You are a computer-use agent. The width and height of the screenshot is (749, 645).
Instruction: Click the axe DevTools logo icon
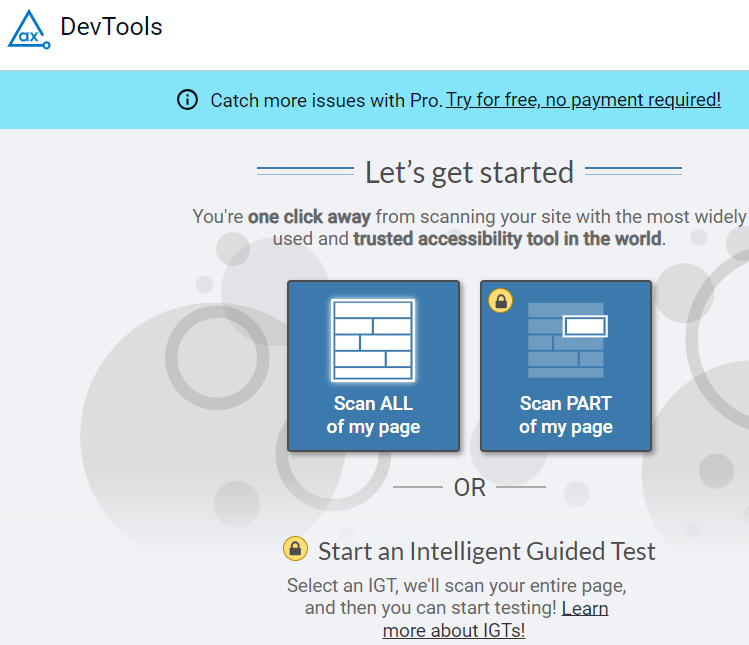tap(29, 30)
